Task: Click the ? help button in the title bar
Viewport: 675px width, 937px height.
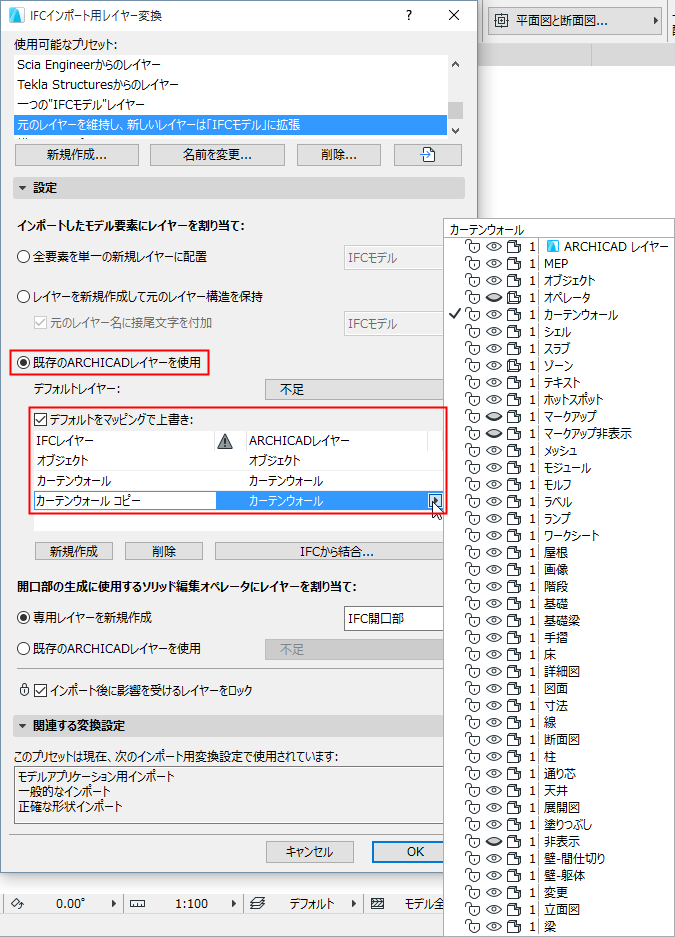Action: (409, 15)
